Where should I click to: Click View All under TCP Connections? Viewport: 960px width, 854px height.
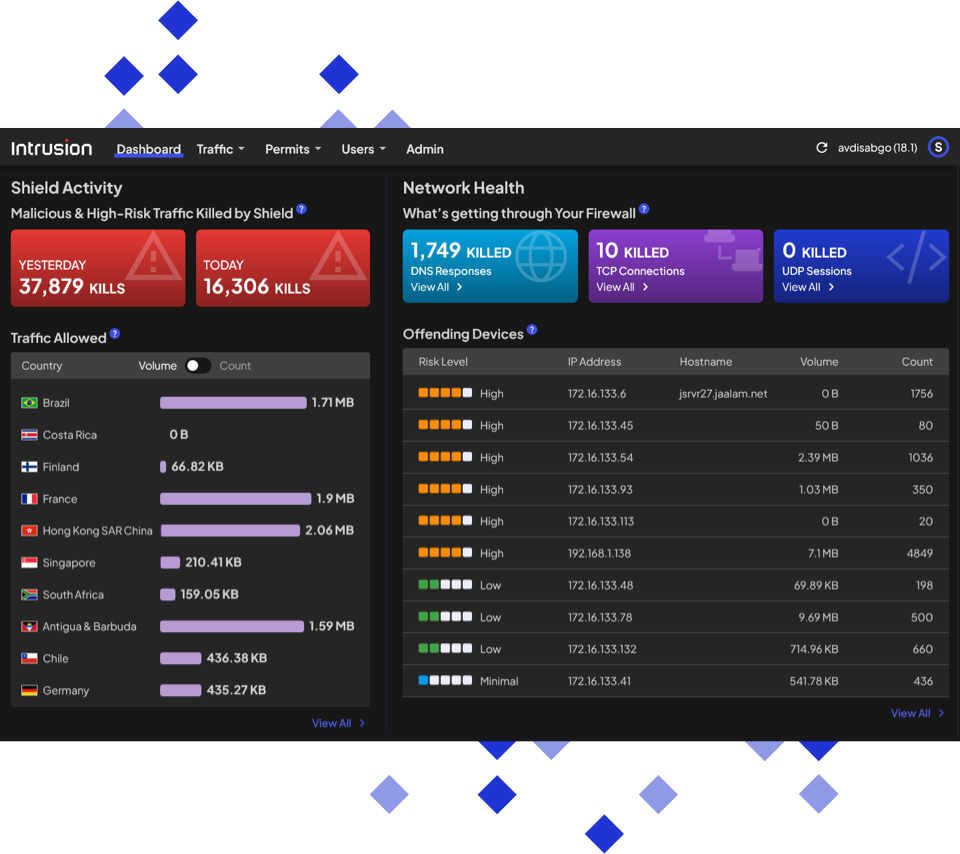pos(622,287)
